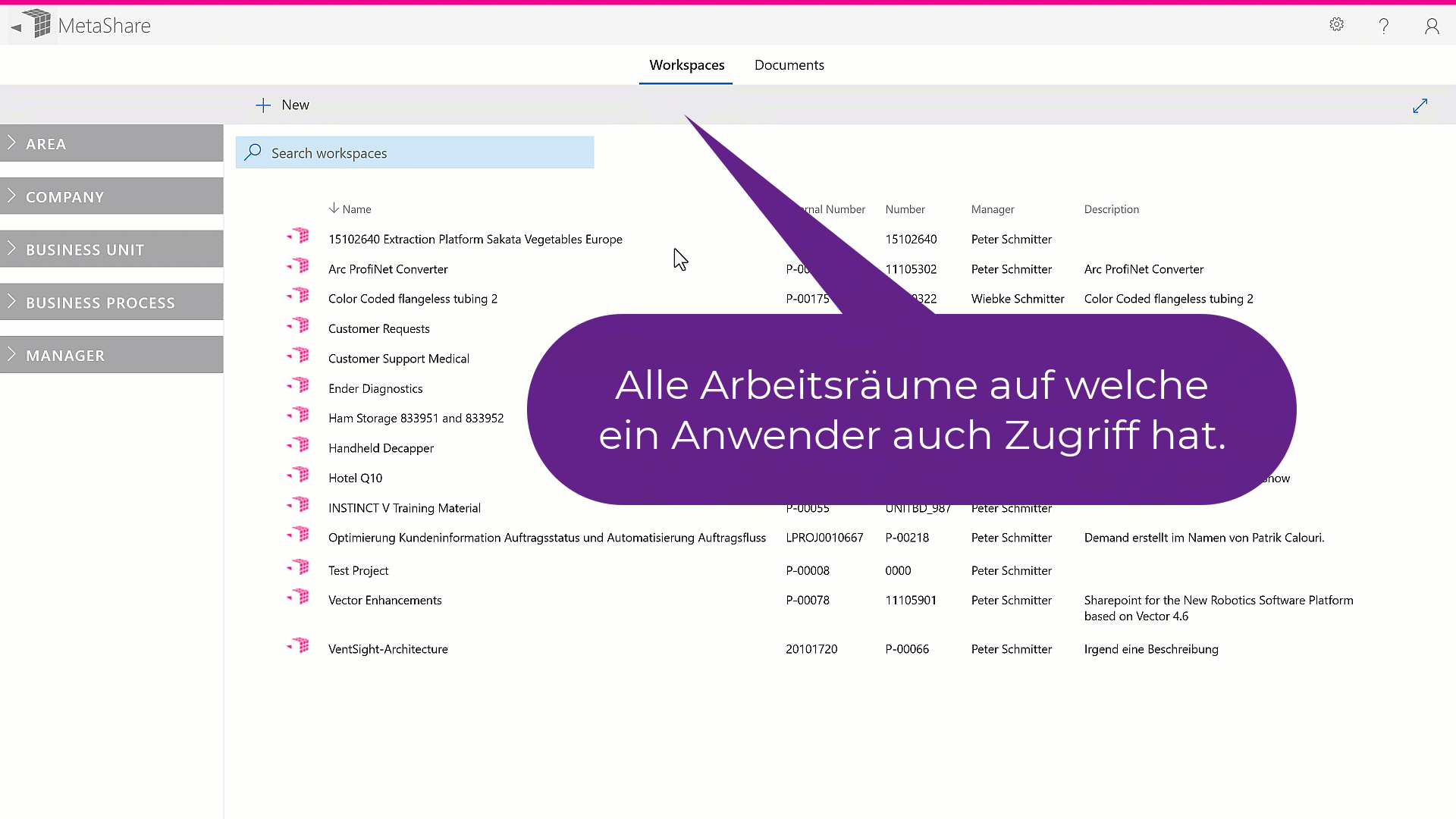
Task: Open the settings gear icon
Action: tap(1336, 25)
